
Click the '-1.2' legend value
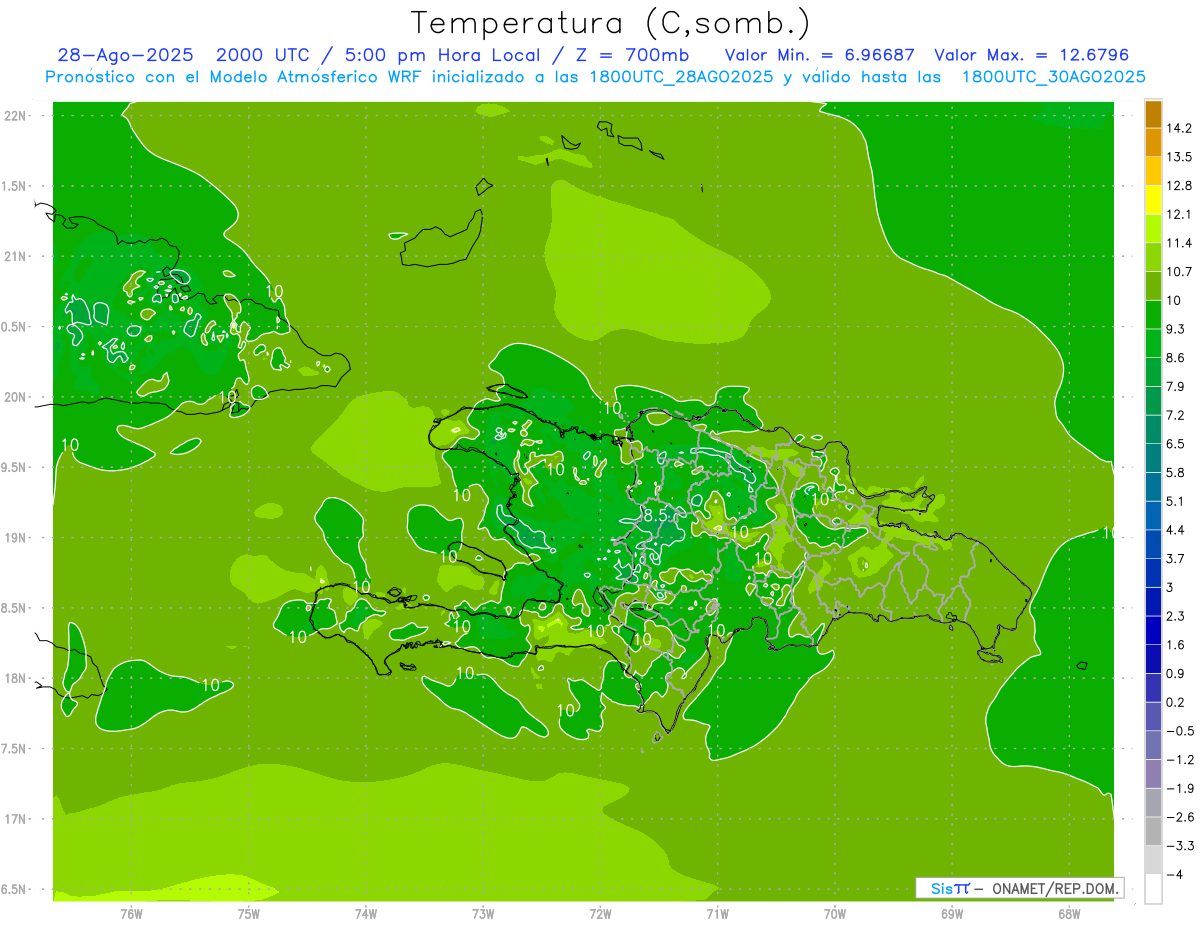pos(1180,760)
